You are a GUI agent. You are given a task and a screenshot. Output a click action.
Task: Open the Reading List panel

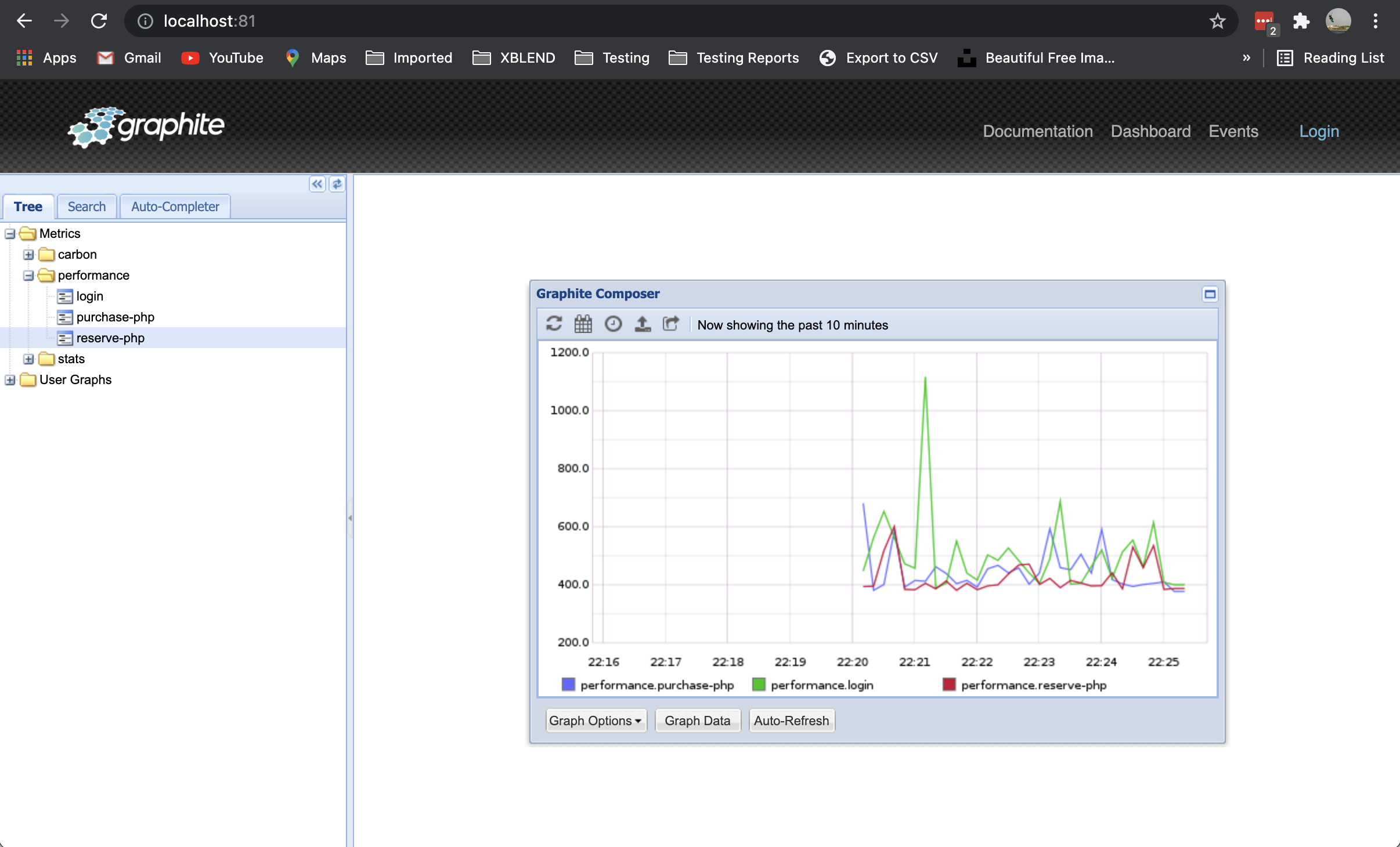tap(1330, 58)
